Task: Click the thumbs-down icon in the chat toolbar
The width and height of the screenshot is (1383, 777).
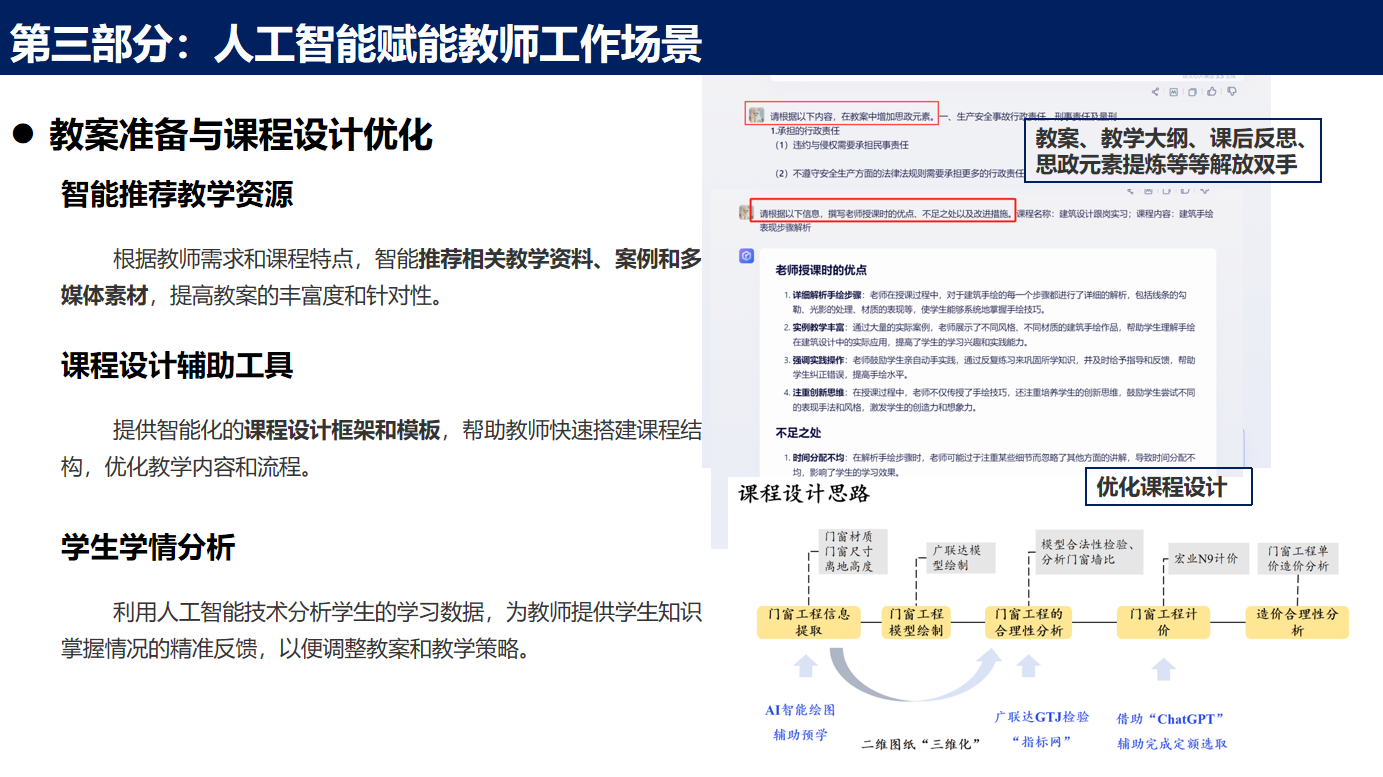Action: pos(1231,92)
